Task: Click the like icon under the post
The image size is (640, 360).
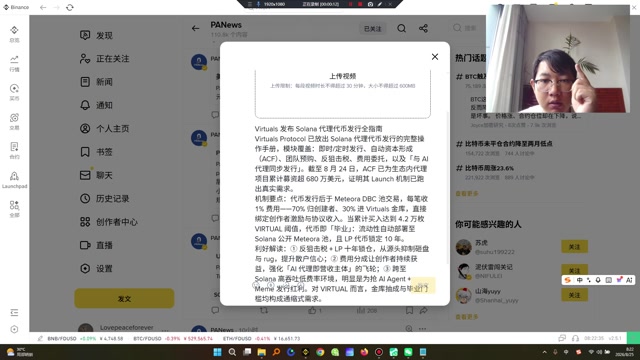Action: [312, 311]
